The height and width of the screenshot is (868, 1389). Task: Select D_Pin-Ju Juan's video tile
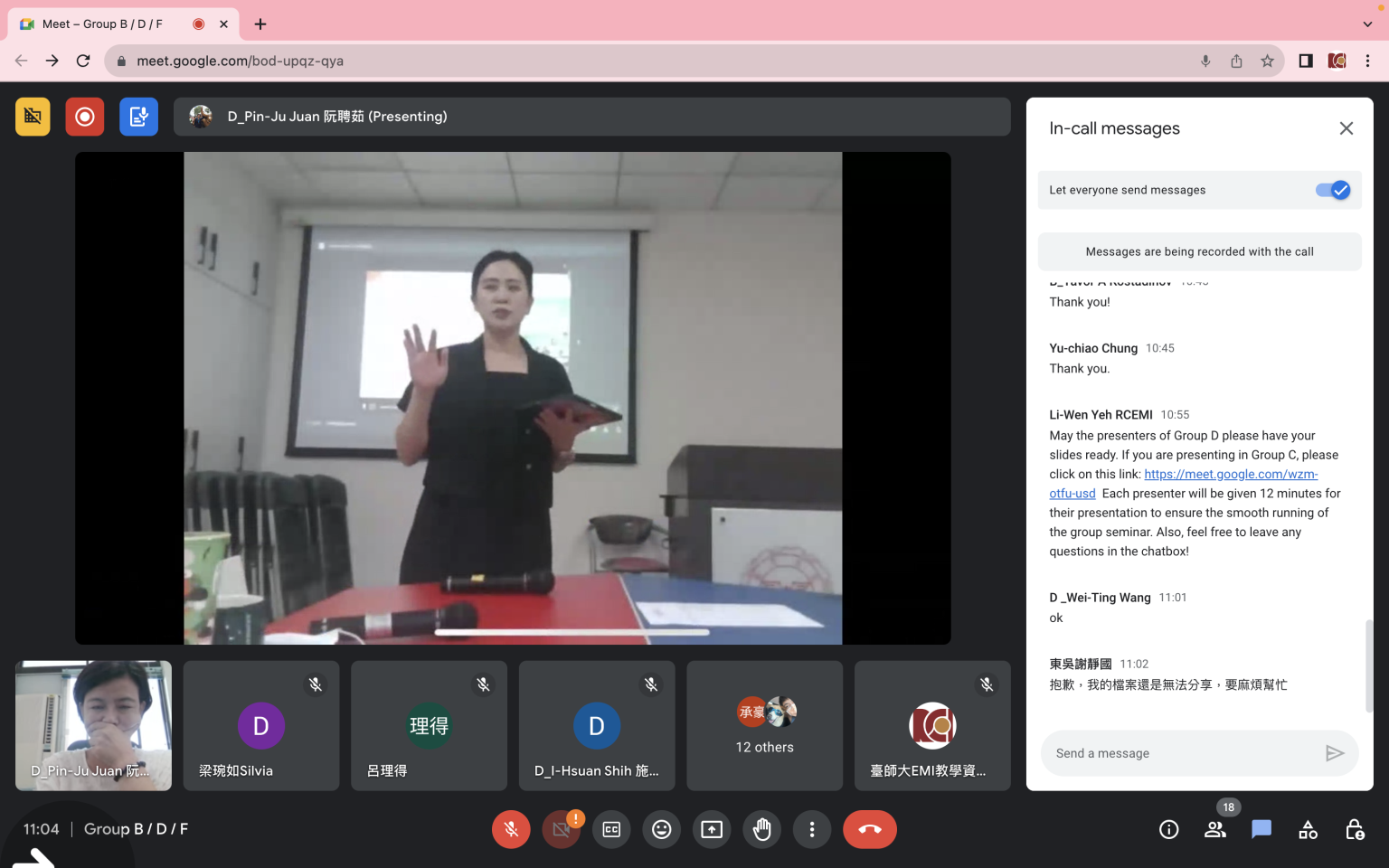point(93,725)
